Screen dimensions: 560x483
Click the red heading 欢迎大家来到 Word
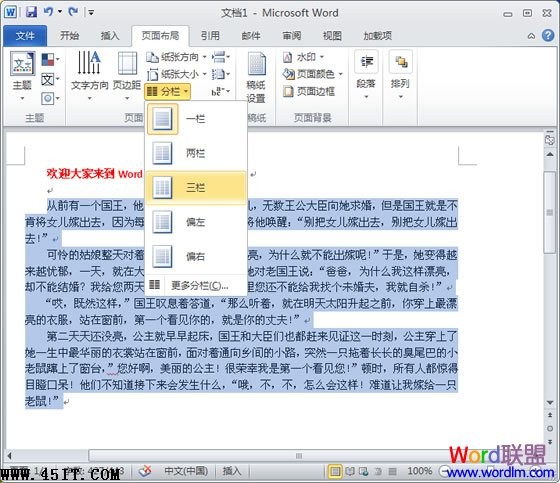pyautogui.click(x=95, y=174)
